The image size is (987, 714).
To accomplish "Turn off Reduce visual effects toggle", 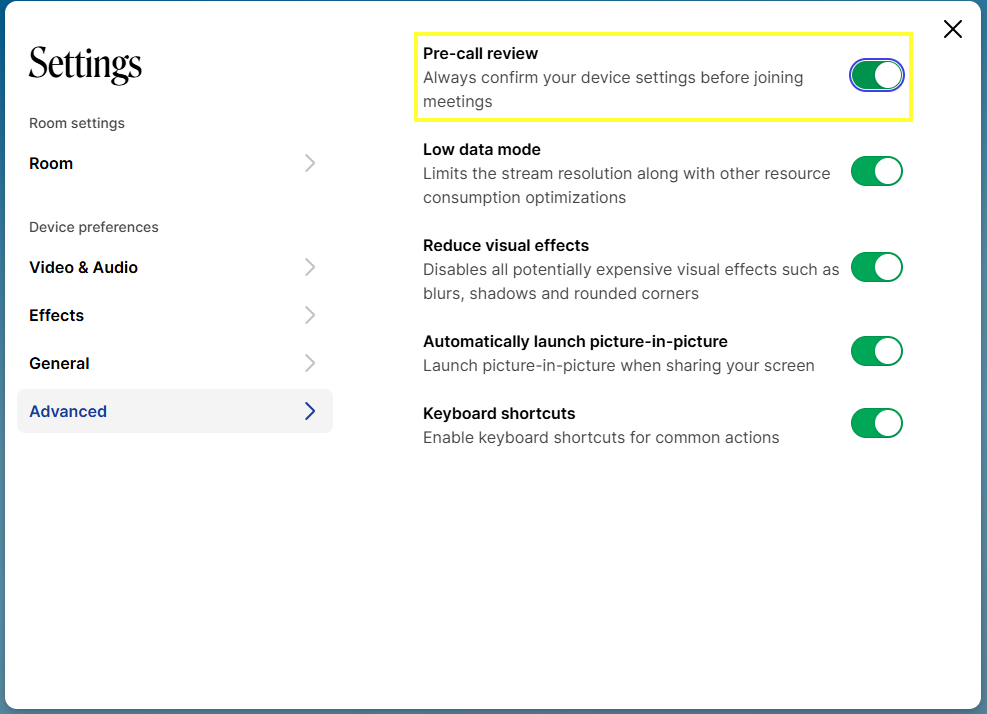I will pyautogui.click(x=876, y=267).
